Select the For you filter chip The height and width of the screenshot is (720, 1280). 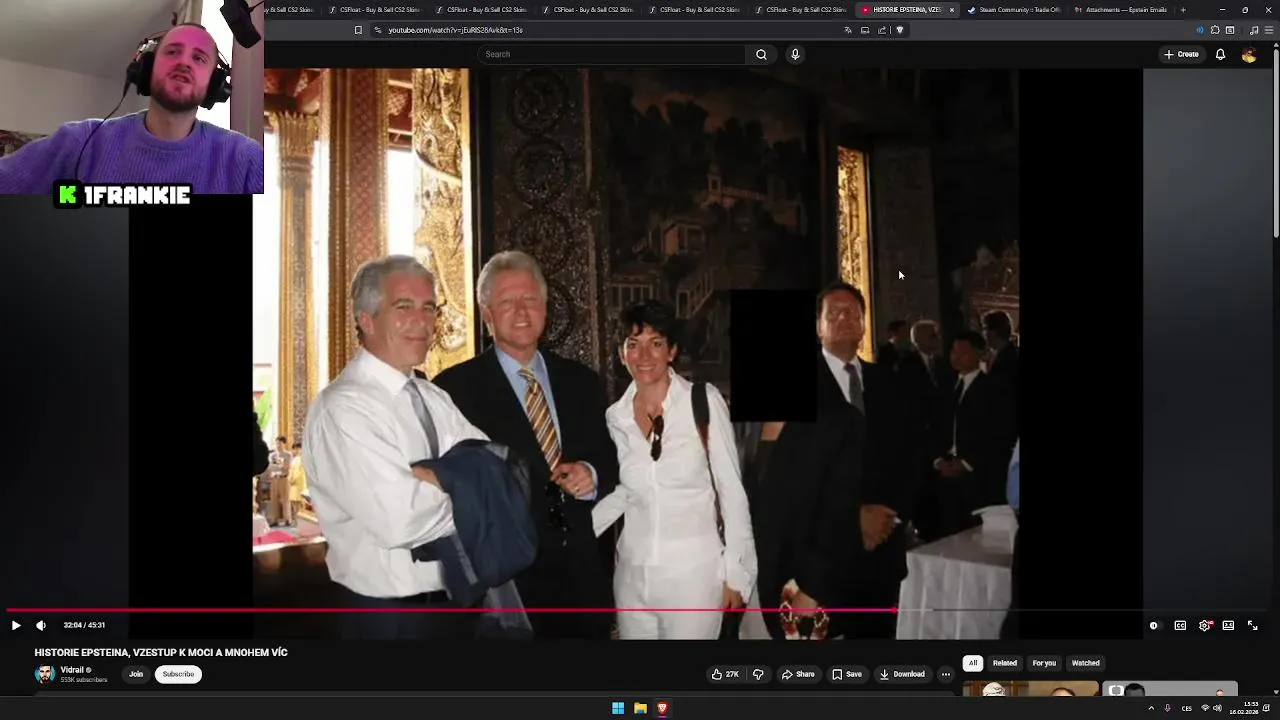pyautogui.click(x=1044, y=663)
